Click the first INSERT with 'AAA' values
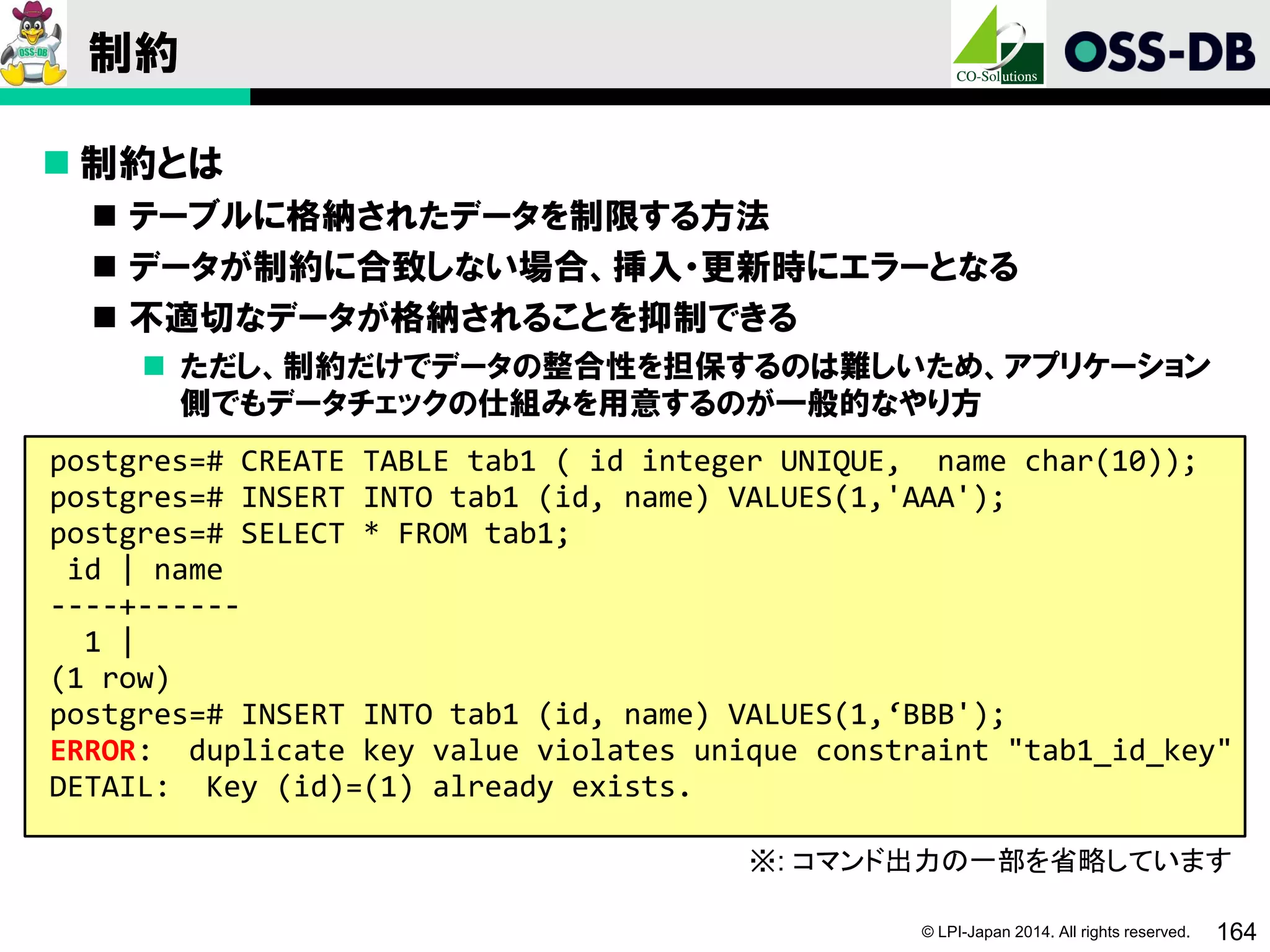Viewport: 1270px width, 952px height. (x=526, y=498)
